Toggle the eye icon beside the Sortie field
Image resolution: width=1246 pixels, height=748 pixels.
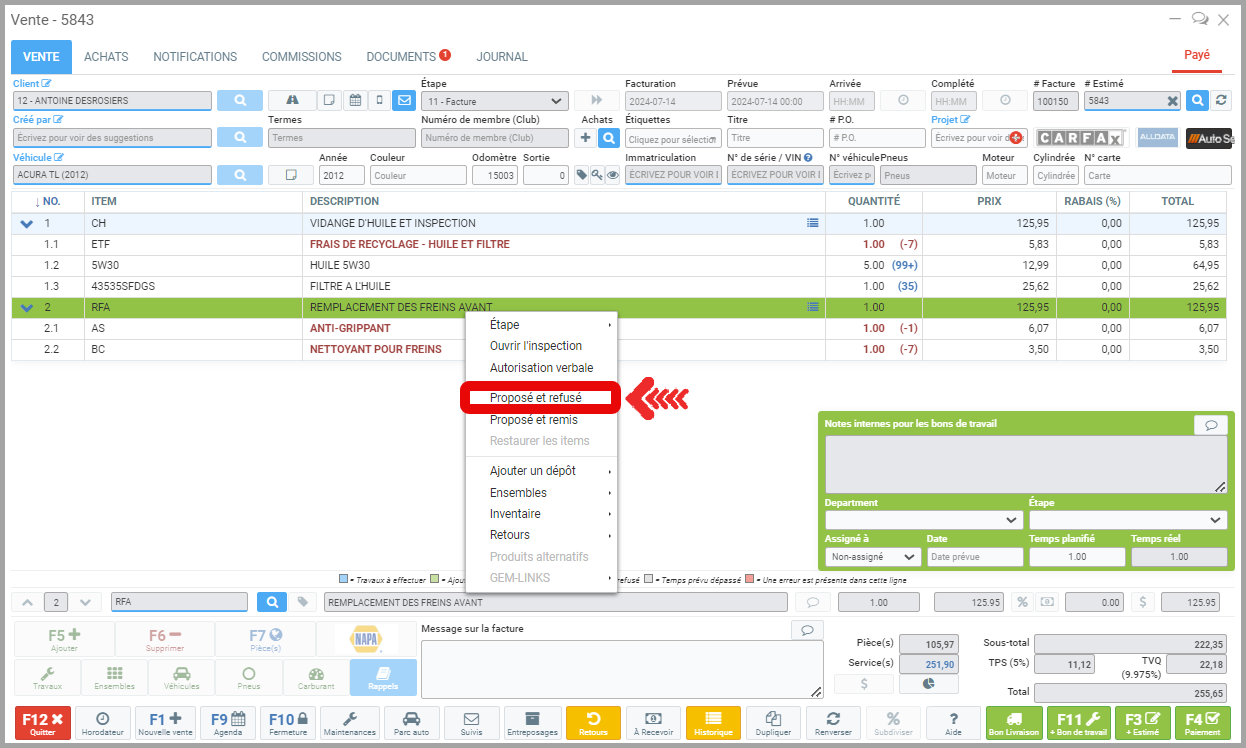pos(613,175)
